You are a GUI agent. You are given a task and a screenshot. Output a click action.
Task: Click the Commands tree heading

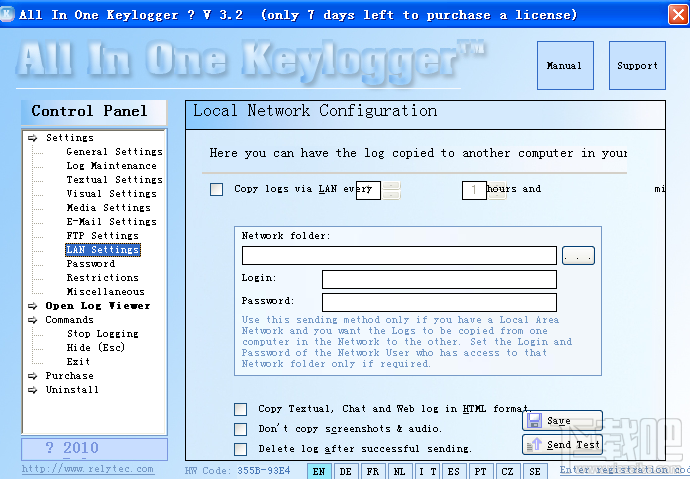(70, 320)
